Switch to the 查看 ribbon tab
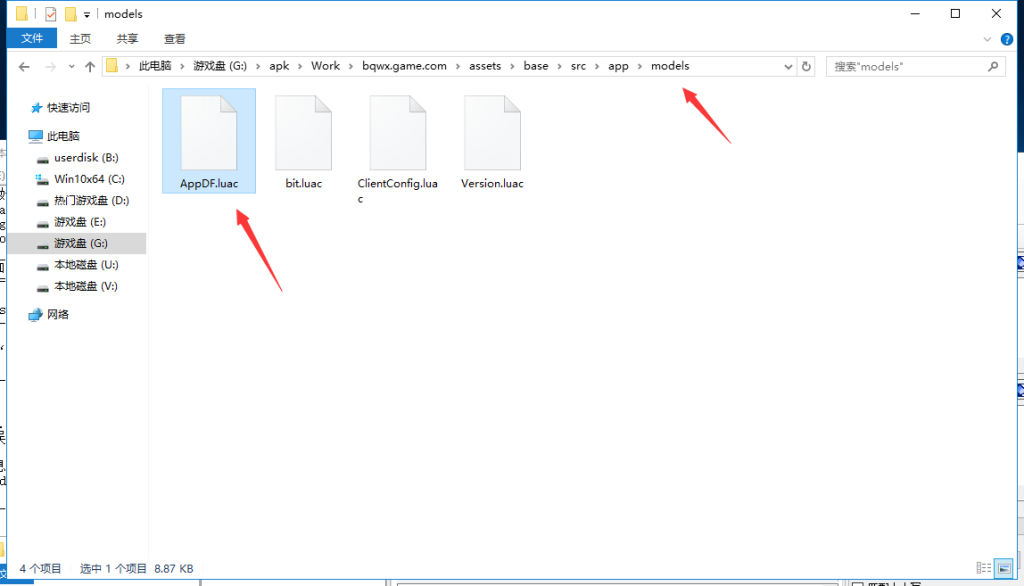The width and height of the screenshot is (1024, 586). pyautogui.click(x=174, y=39)
